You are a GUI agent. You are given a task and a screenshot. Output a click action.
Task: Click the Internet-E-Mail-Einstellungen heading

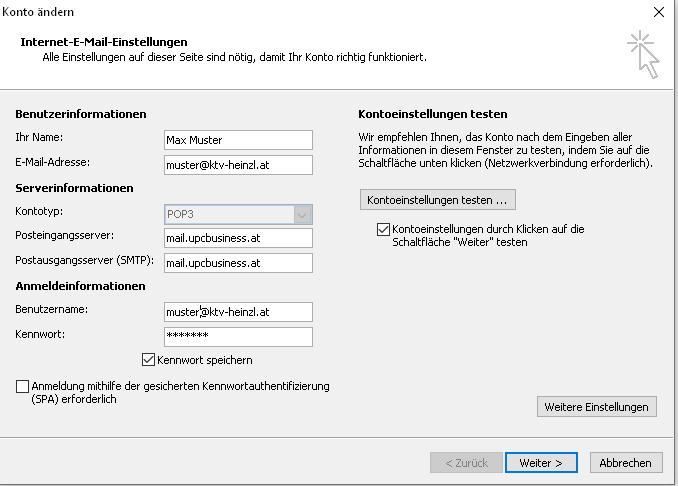click(x=104, y=42)
